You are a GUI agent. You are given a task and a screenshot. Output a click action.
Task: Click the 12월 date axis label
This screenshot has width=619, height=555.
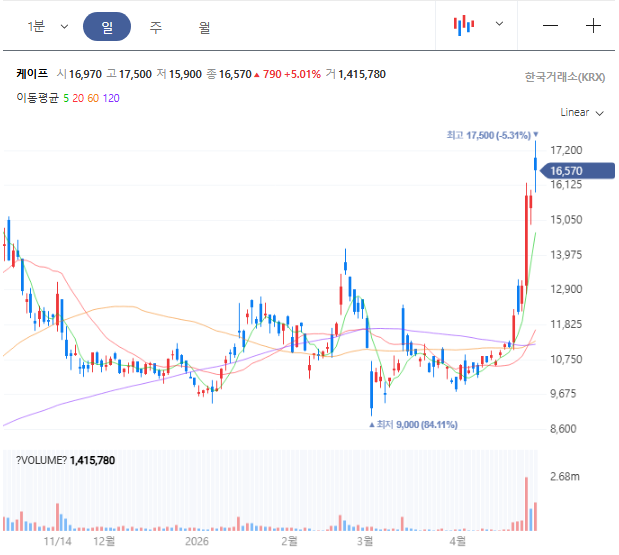pyautogui.click(x=104, y=541)
